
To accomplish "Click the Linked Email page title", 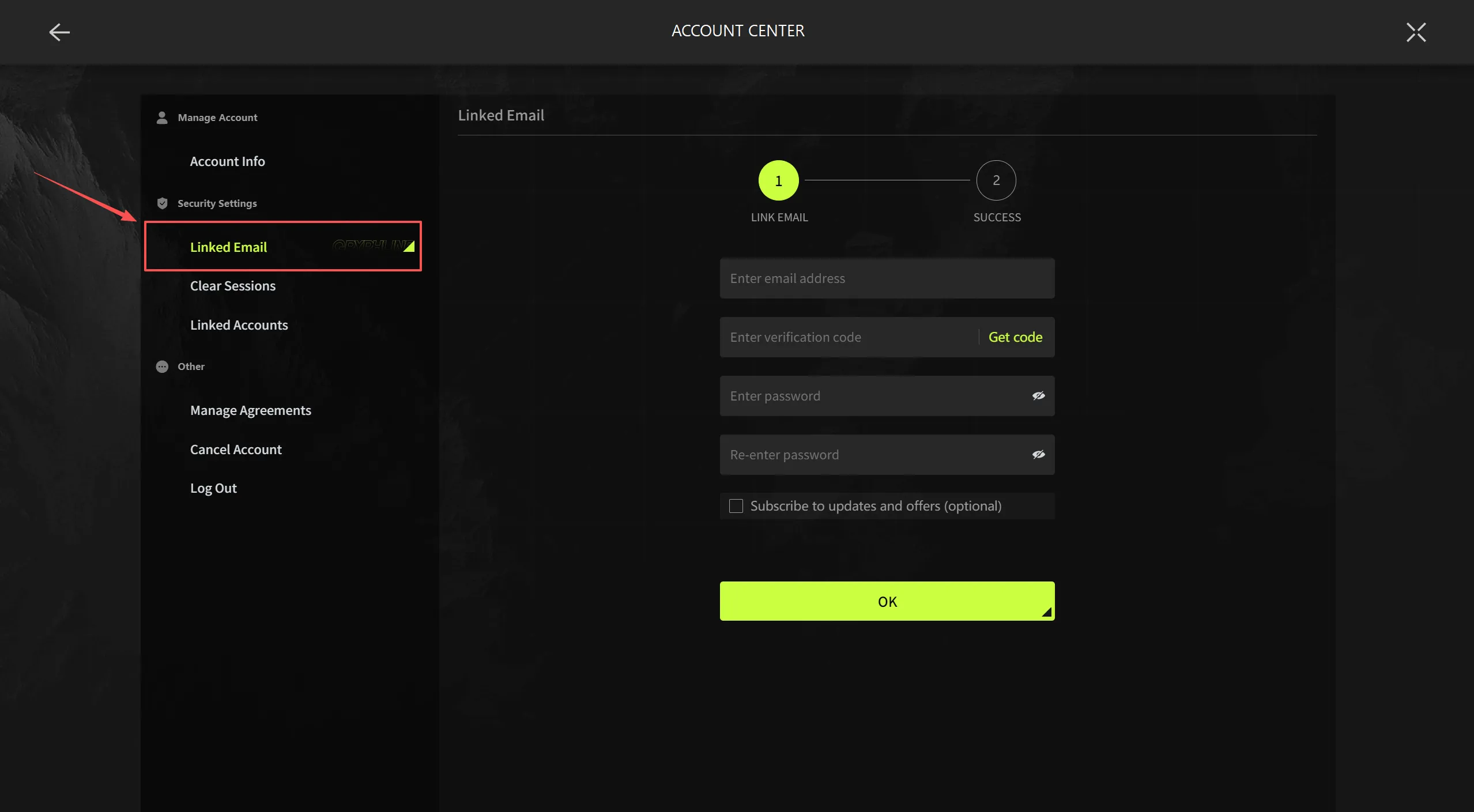I will [501, 115].
